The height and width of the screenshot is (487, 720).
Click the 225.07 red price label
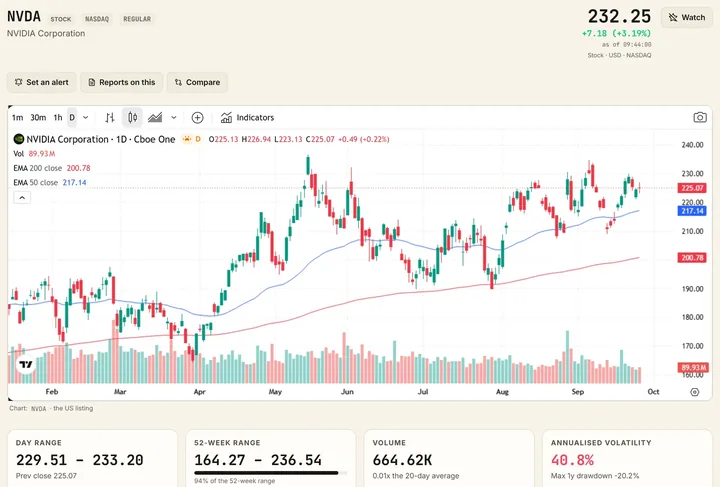pos(692,188)
